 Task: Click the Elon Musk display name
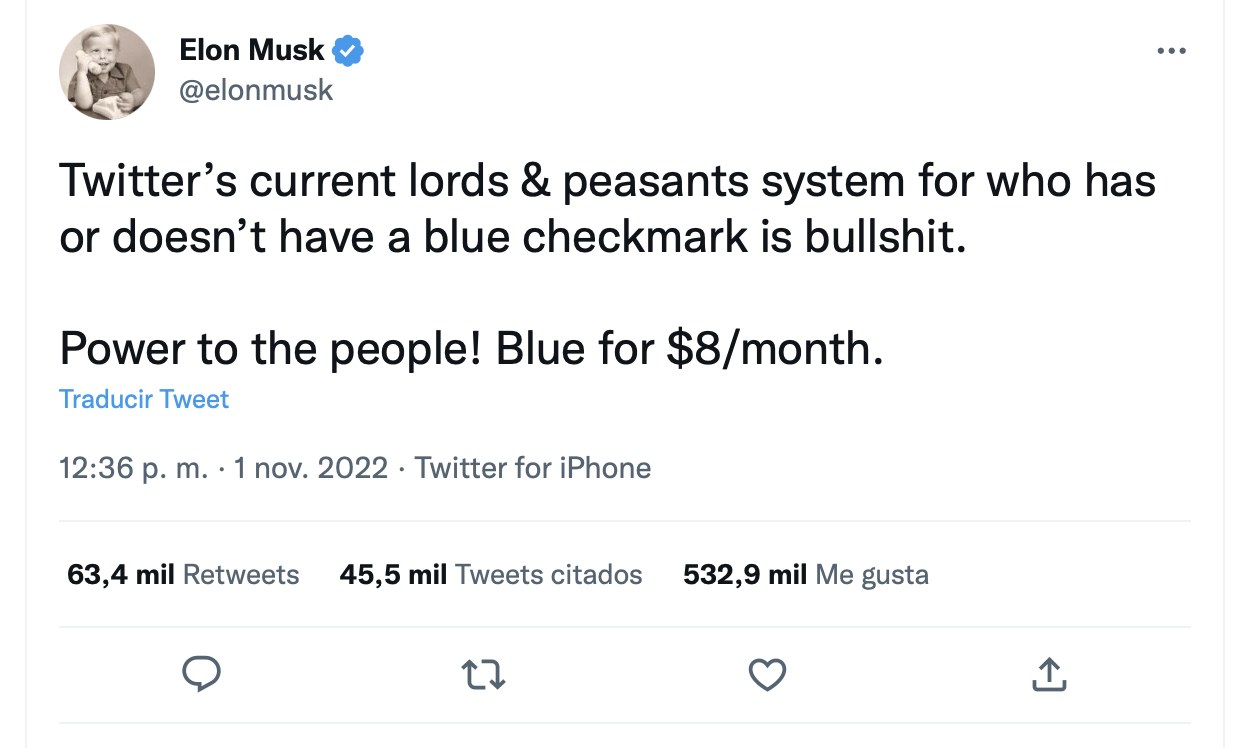[x=252, y=49]
